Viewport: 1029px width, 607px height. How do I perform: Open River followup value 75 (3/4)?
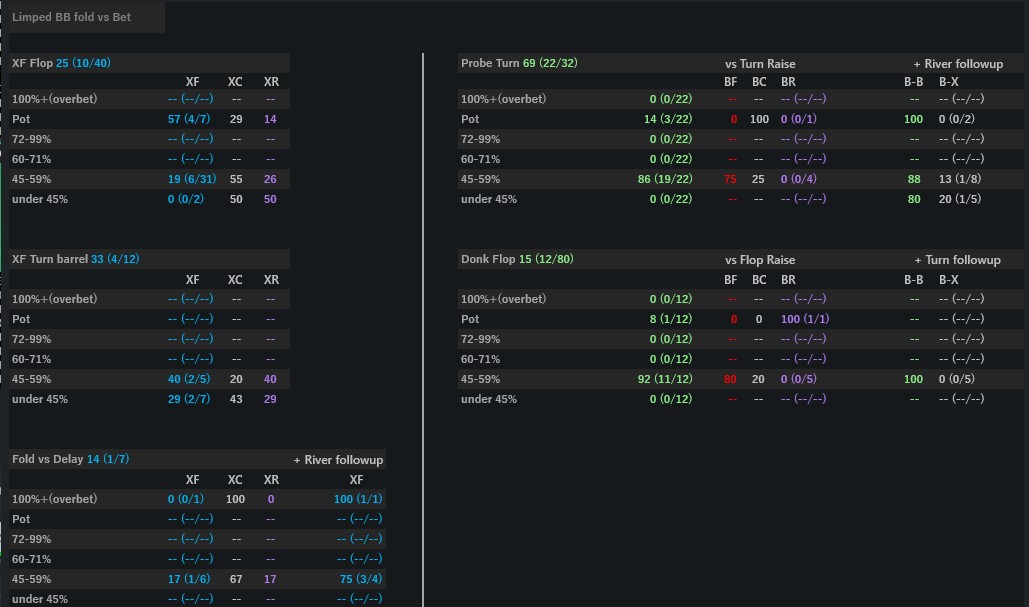coord(359,579)
